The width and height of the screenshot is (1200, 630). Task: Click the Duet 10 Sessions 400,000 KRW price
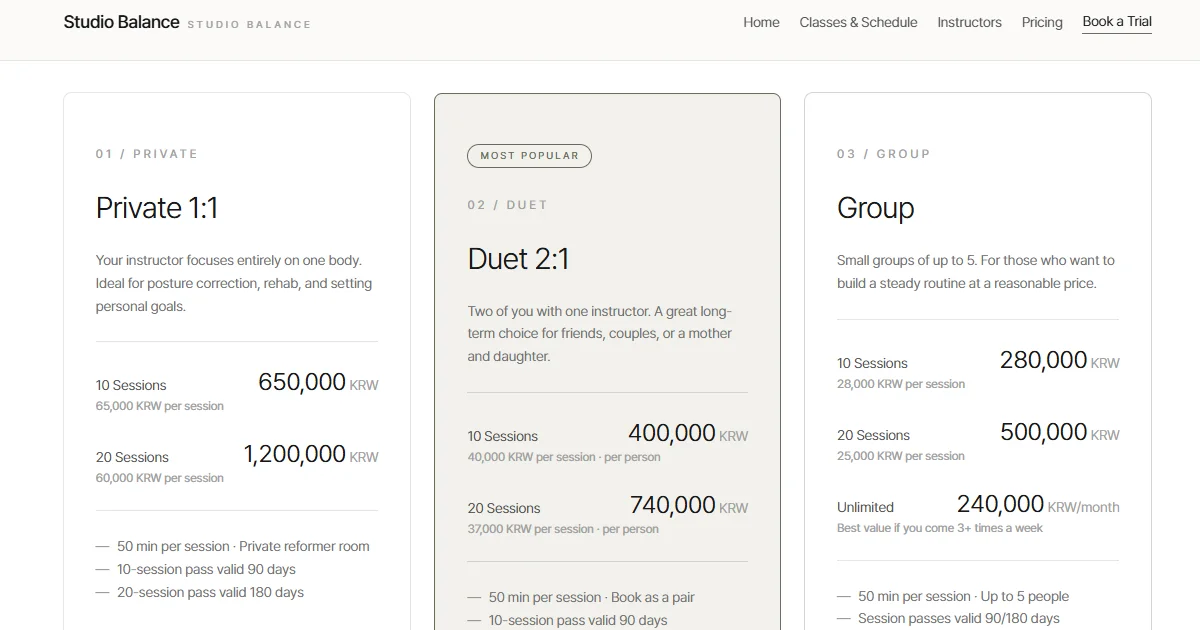[688, 434]
